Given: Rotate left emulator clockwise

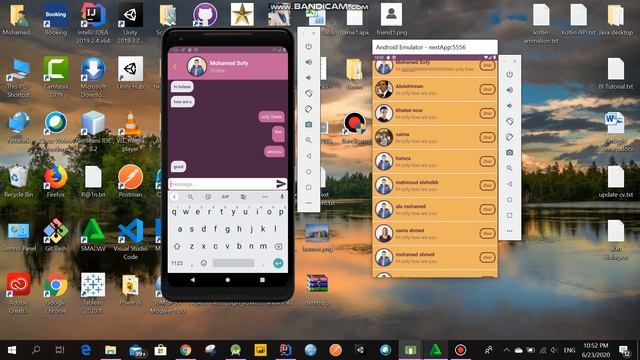Looking at the screenshot, I should click(x=309, y=109).
